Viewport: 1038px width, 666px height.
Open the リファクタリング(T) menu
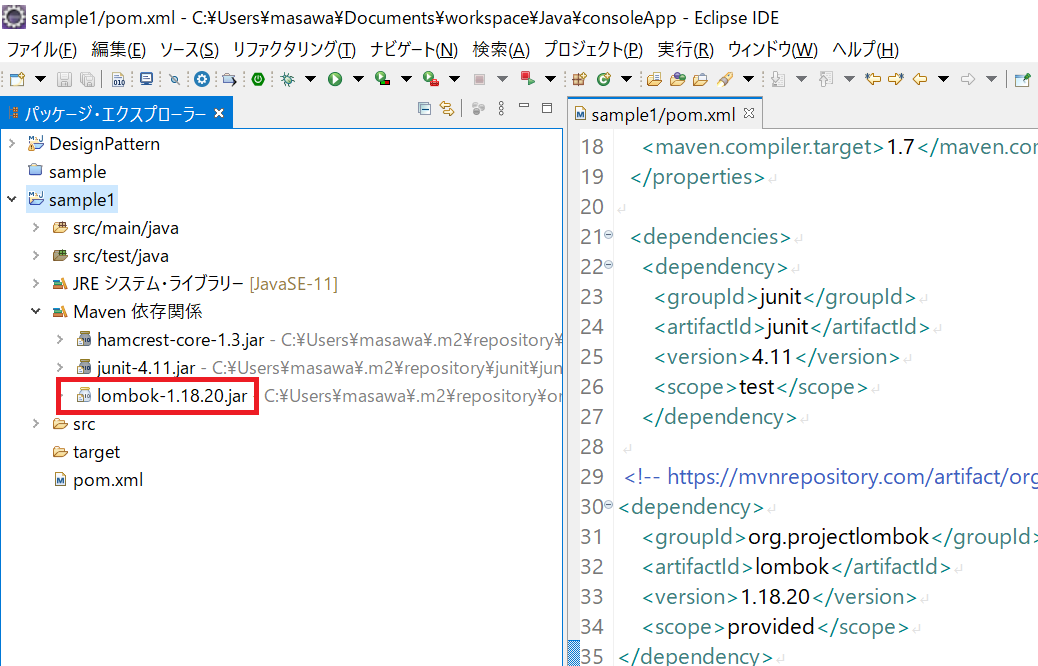pos(294,50)
